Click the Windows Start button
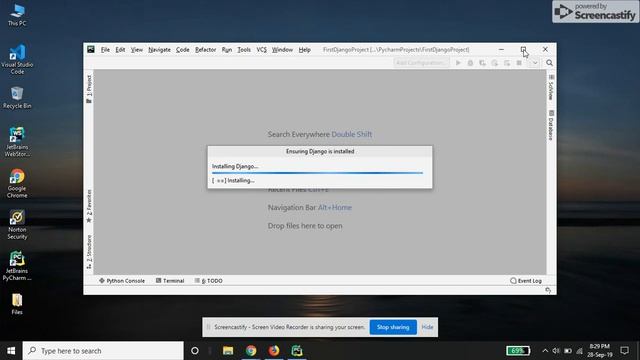 click(11, 351)
